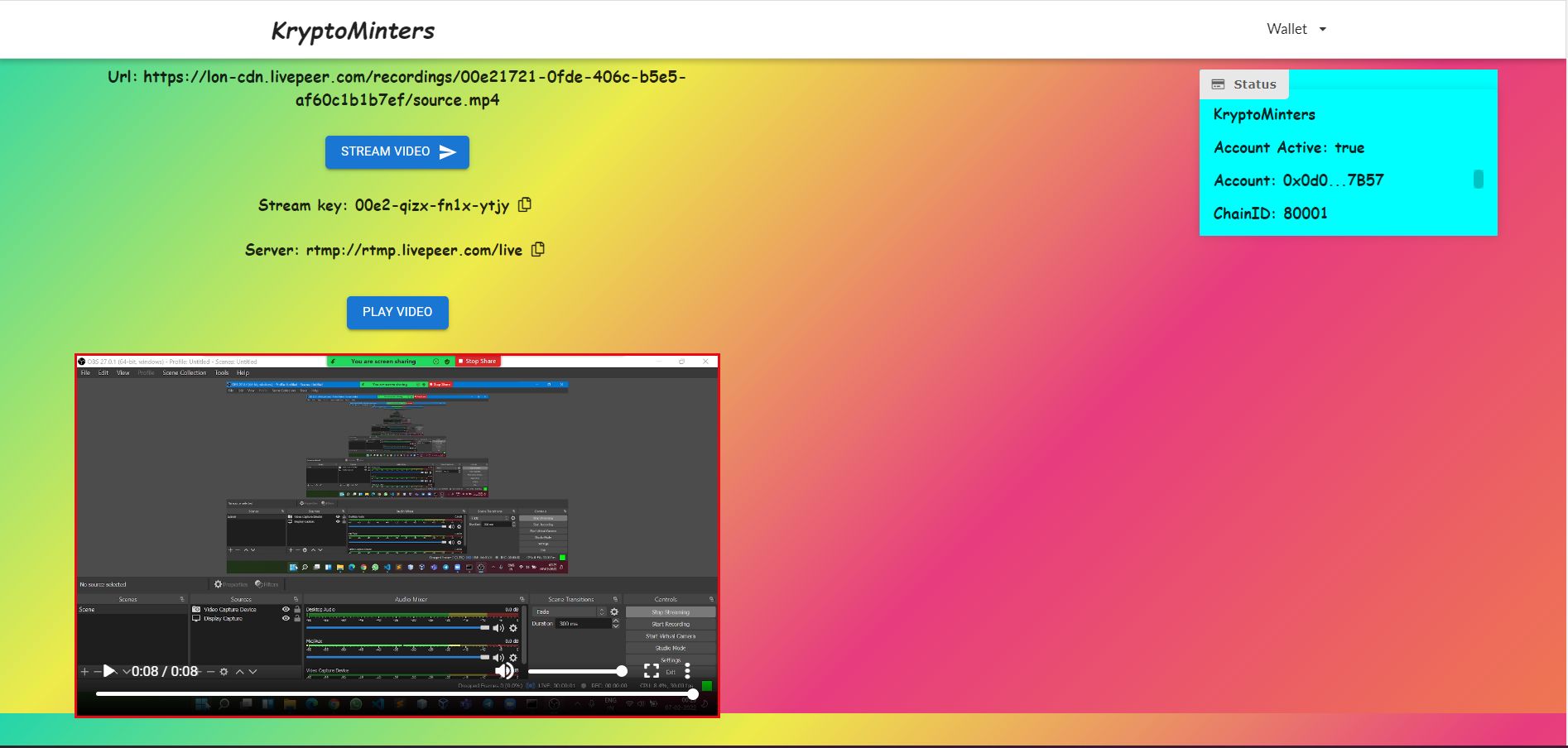Adjust the video player's volume slider
Screen dimensions: 1568x748
tap(577, 671)
